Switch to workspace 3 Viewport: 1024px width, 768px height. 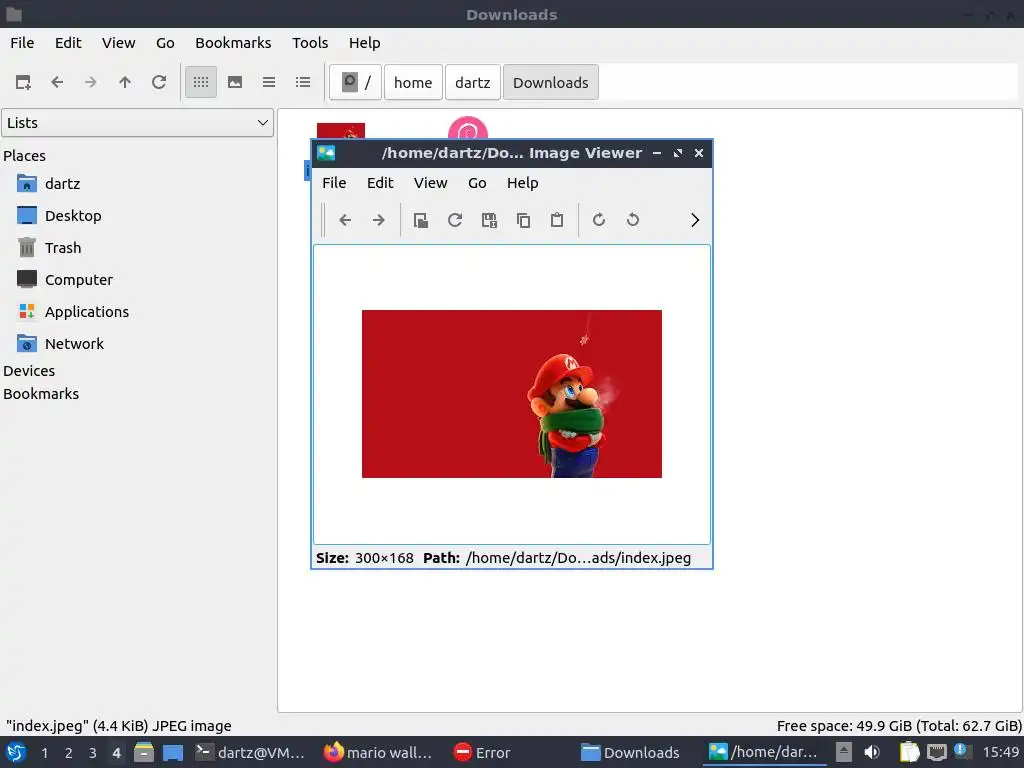coord(93,753)
